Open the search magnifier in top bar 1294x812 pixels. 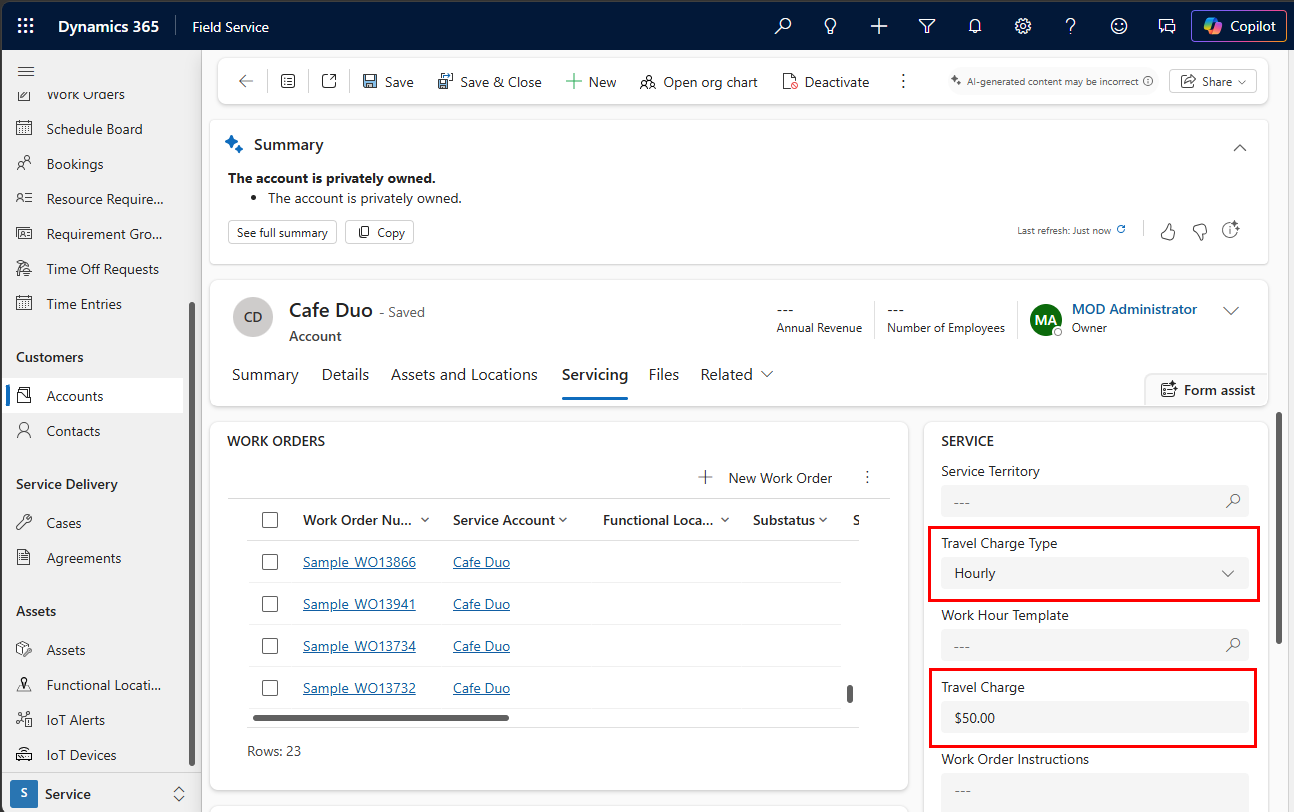783,26
